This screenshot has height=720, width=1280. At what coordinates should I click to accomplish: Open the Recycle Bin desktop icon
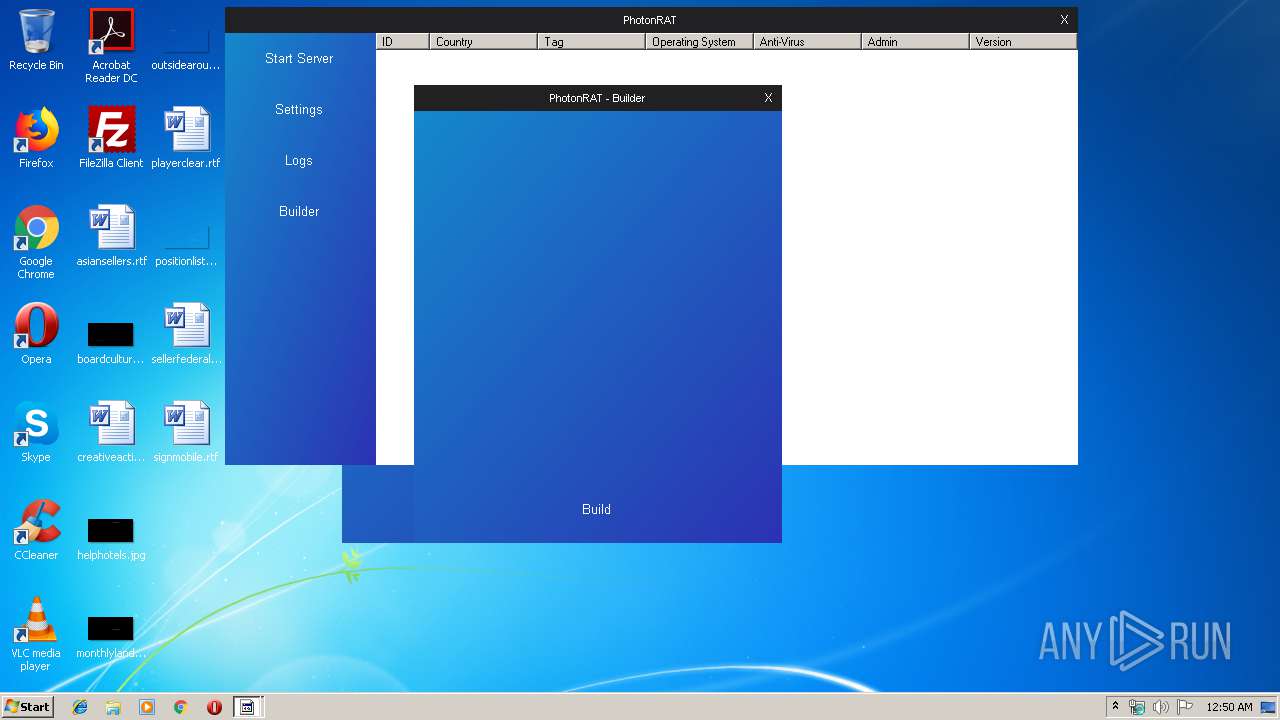pyautogui.click(x=36, y=40)
